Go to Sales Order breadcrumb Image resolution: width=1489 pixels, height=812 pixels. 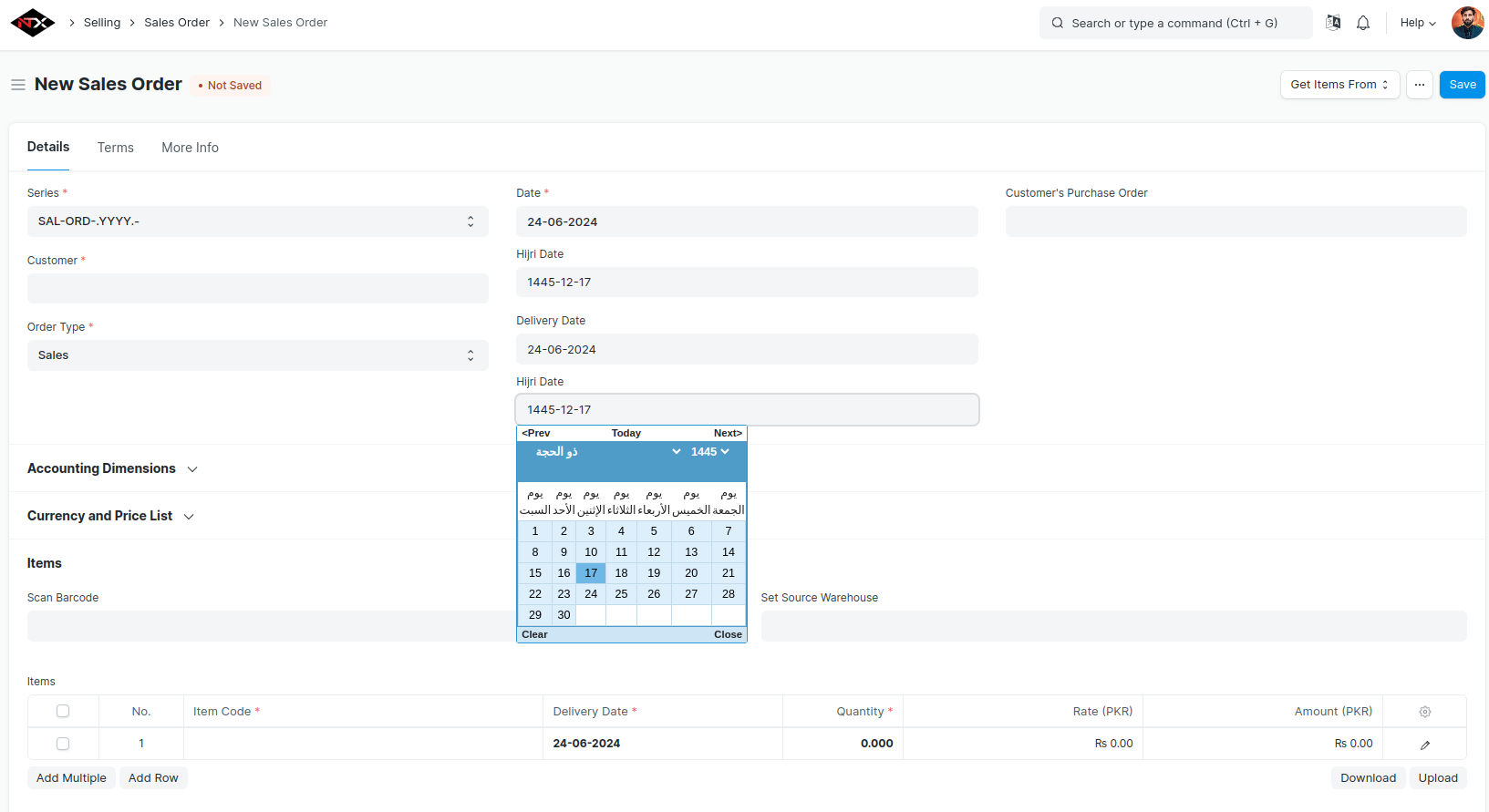point(177,23)
